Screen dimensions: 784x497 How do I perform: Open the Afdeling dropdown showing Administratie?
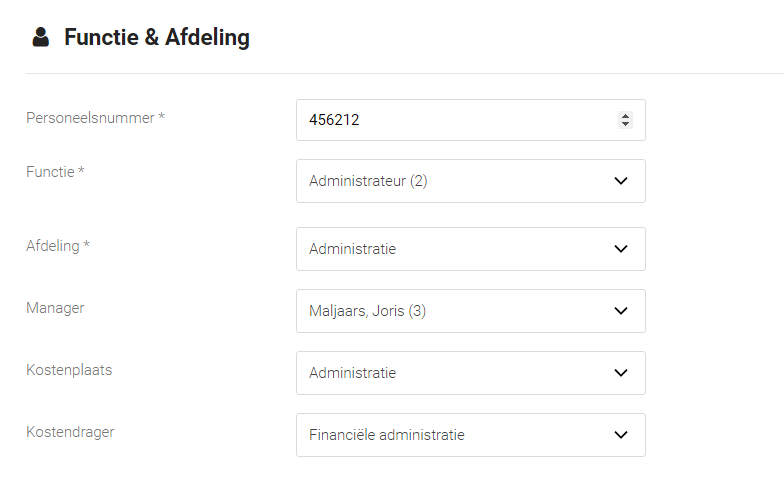click(470, 249)
